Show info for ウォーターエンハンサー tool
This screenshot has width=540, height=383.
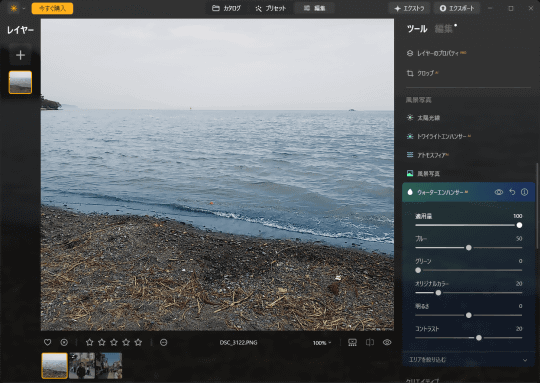coord(524,192)
